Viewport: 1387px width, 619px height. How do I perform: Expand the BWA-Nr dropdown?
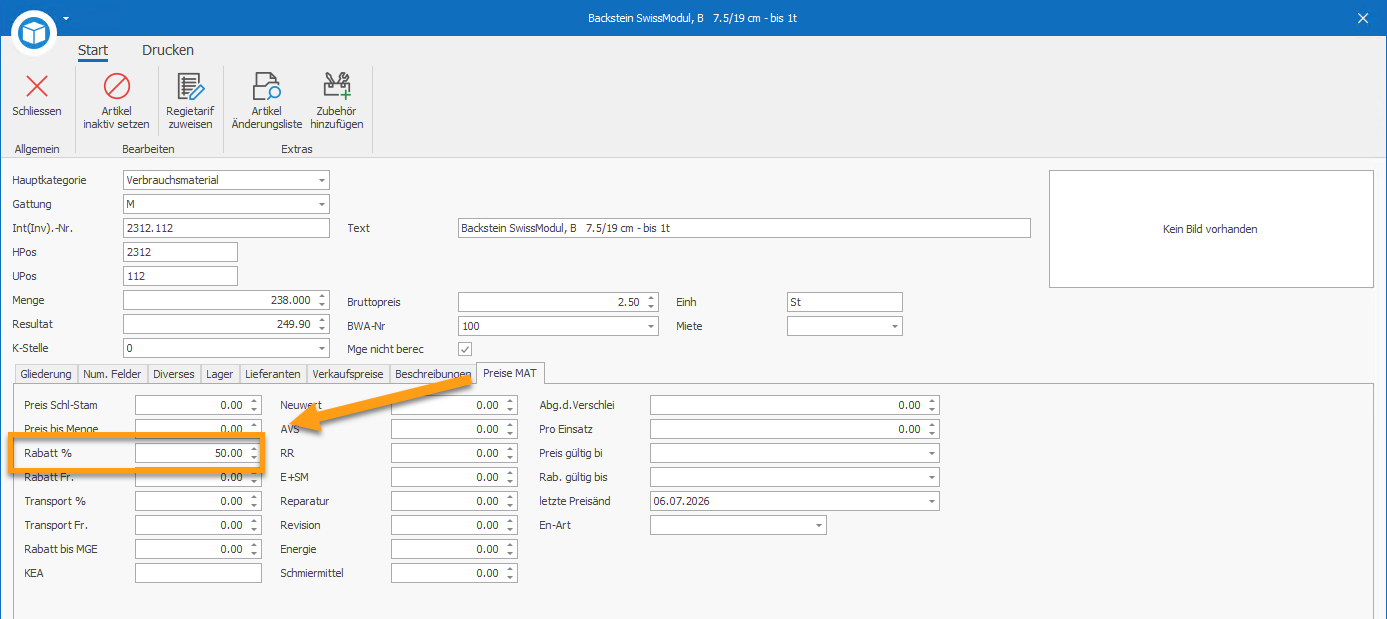tap(651, 326)
